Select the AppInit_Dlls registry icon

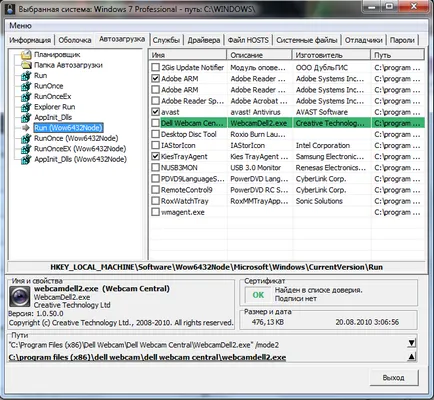click(26, 118)
